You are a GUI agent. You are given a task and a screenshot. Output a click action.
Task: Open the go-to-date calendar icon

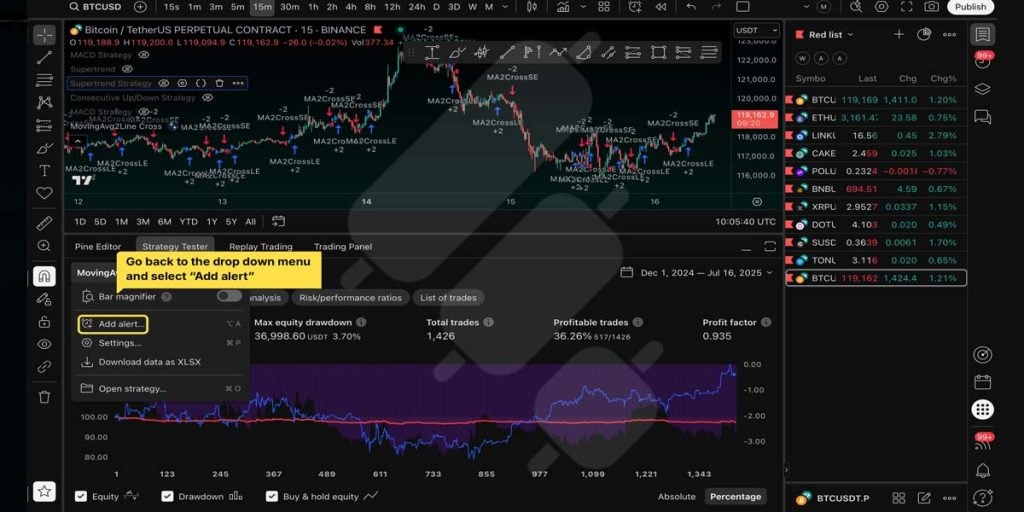click(278, 221)
